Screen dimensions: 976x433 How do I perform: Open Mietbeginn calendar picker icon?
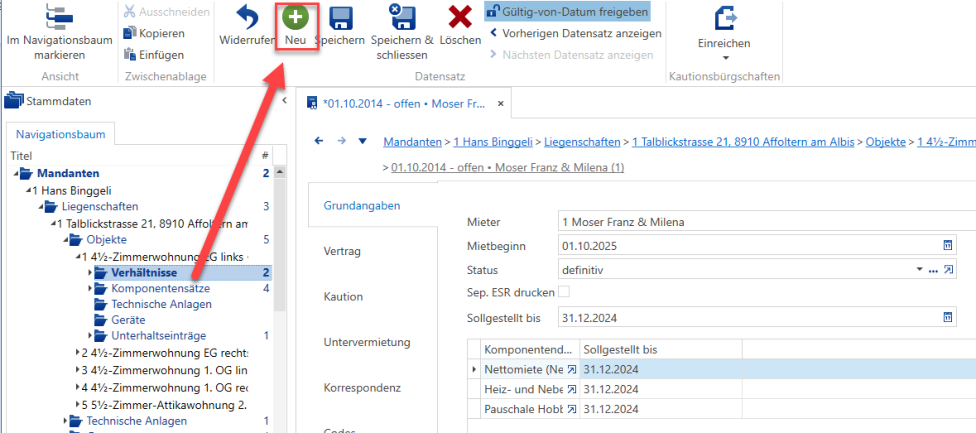(948, 246)
